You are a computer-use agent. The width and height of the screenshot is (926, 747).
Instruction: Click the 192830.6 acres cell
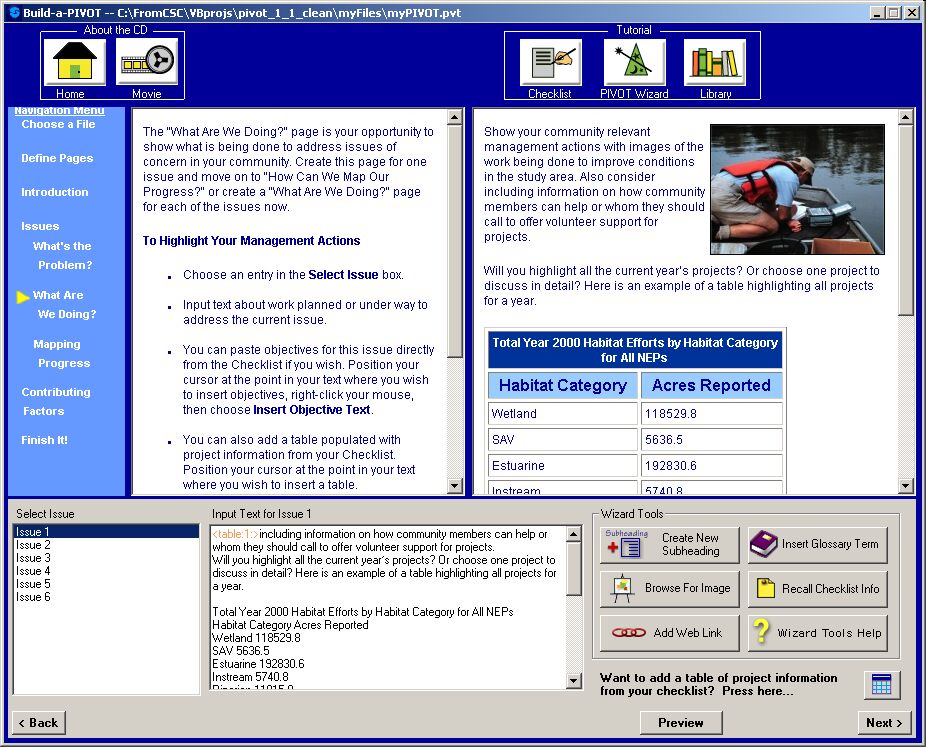coord(712,465)
